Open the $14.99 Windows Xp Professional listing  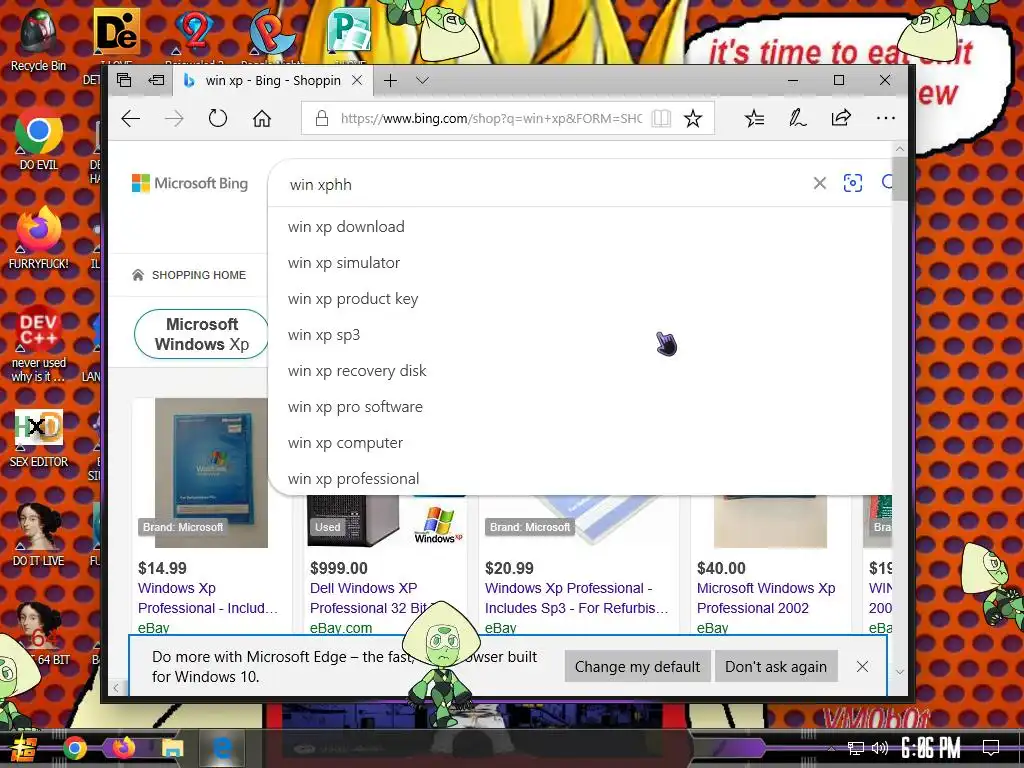tap(208, 598)
